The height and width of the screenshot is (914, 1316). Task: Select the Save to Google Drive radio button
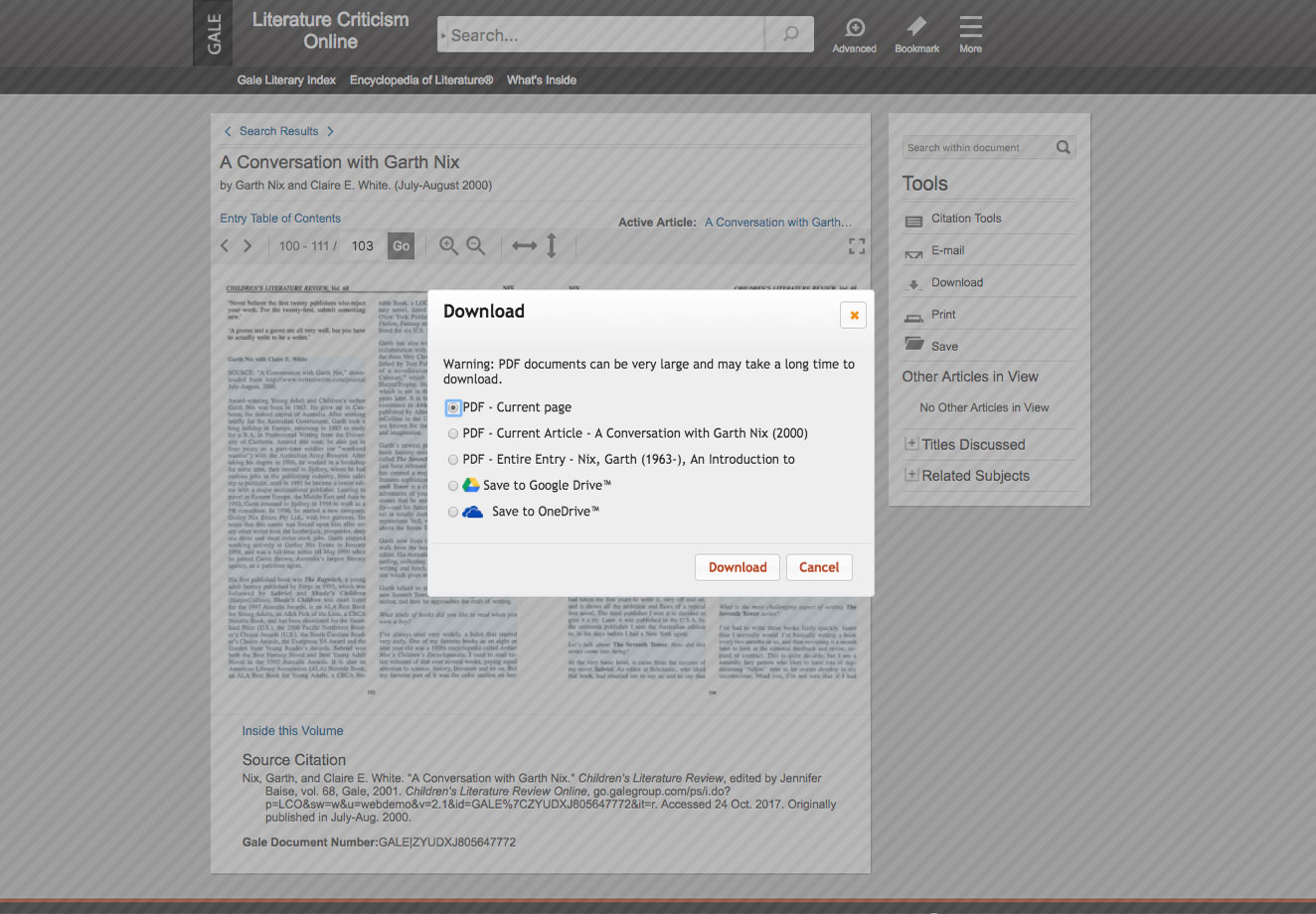coord(453,486)
